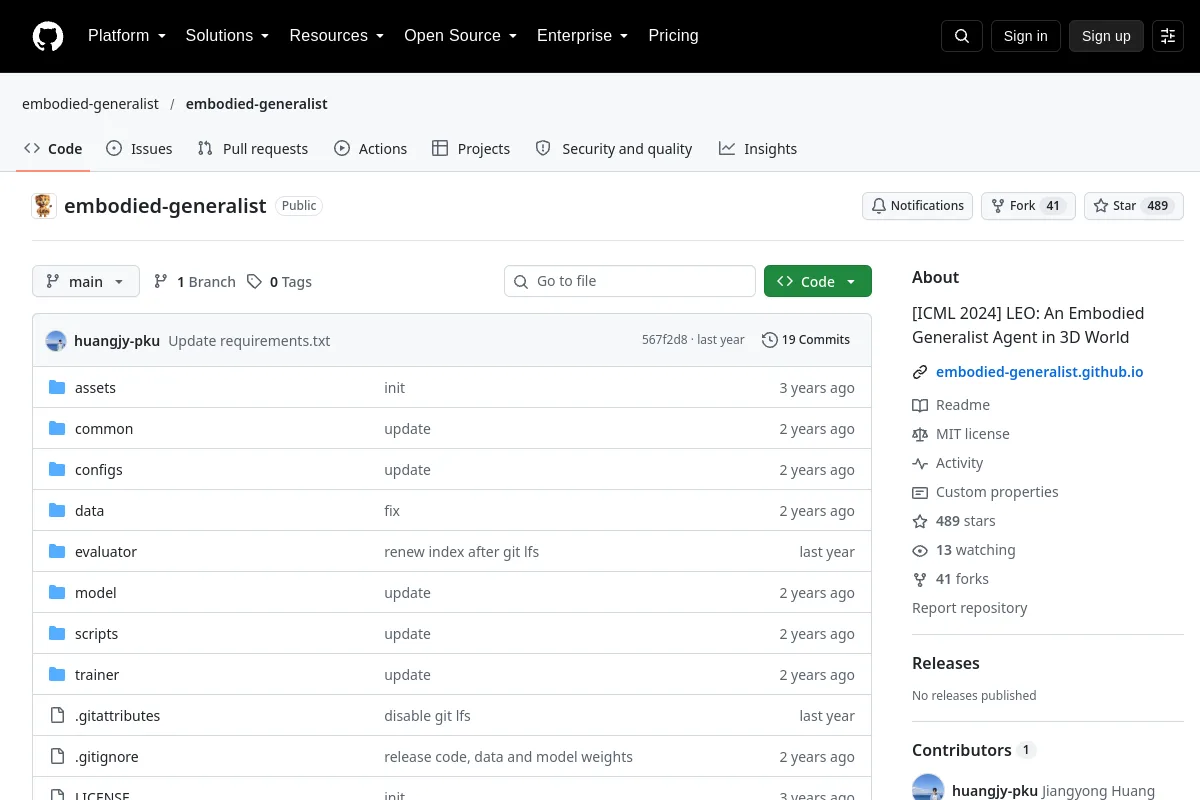The height and width of the screenshot is (800, 1200).
Task: Open the 1 Branch link
Action: click(x=194, y=282)
